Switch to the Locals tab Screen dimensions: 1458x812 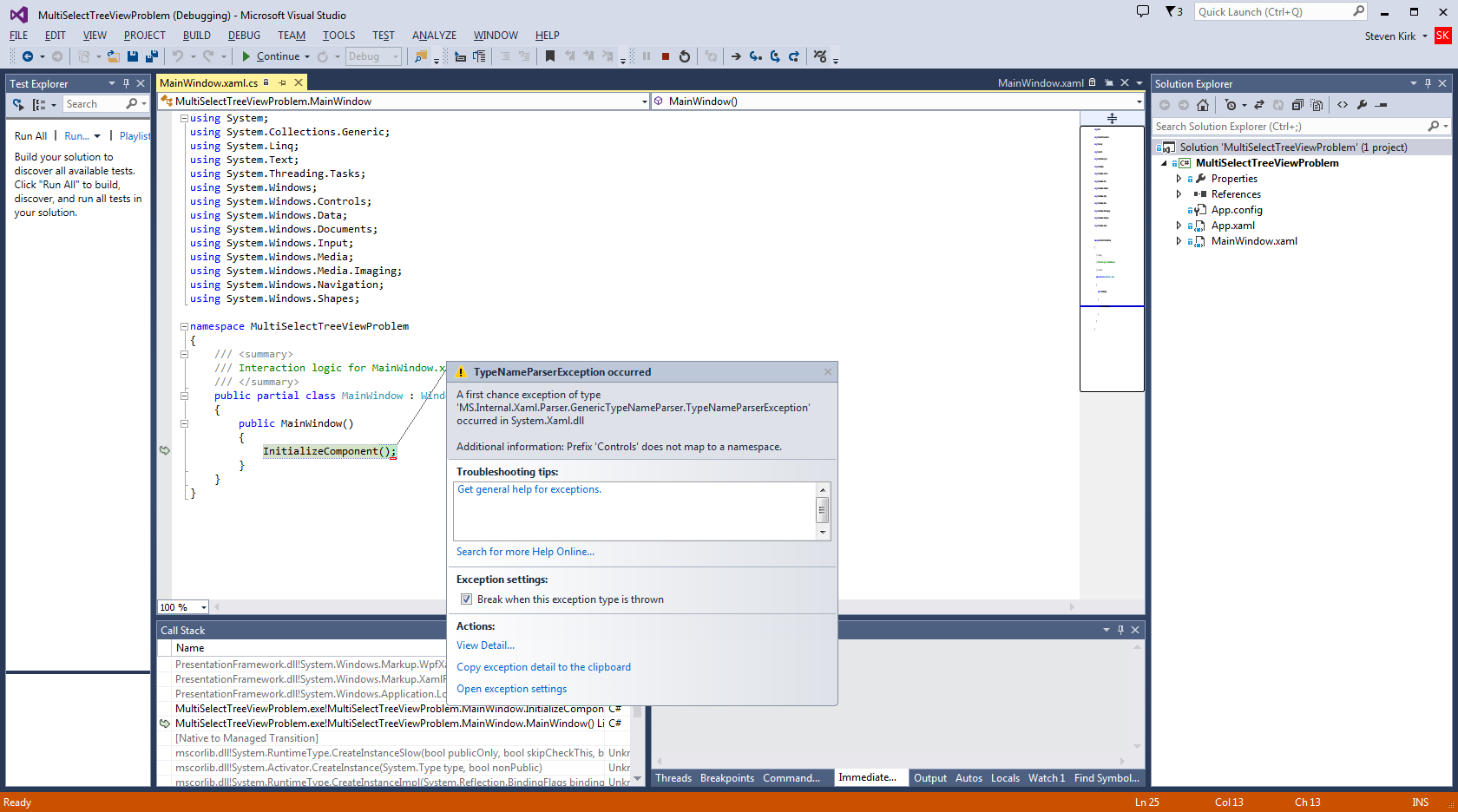click(x=1005, y=778)
